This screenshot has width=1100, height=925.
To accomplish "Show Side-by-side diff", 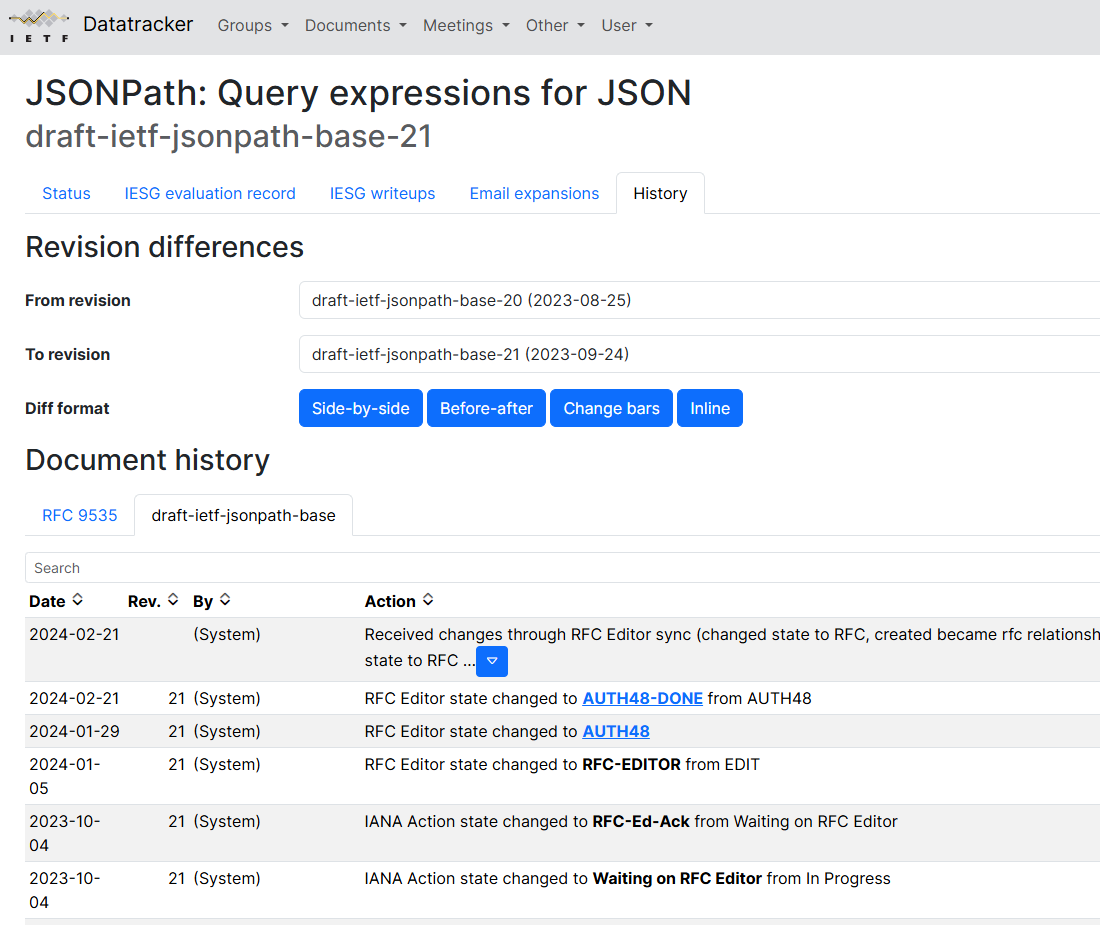I will click(361, 408).
